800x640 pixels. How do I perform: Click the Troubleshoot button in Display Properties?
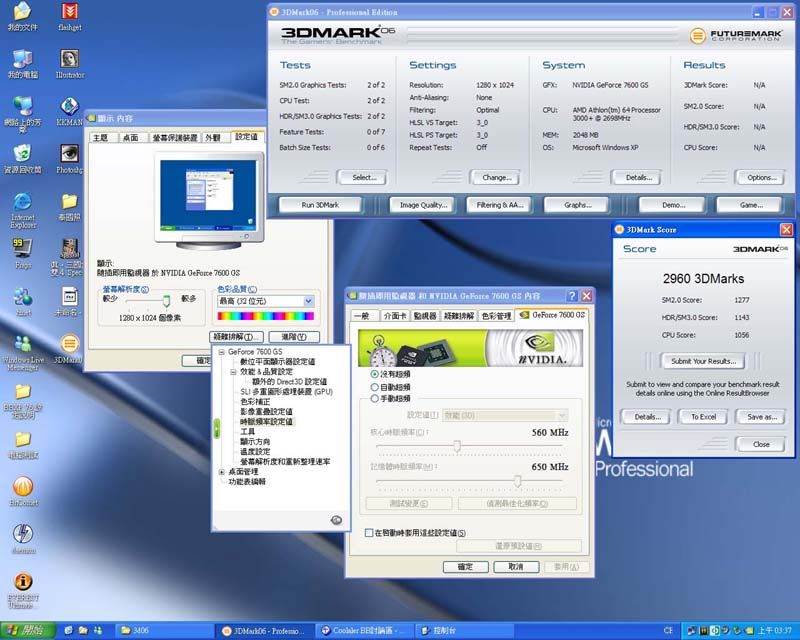236,337
